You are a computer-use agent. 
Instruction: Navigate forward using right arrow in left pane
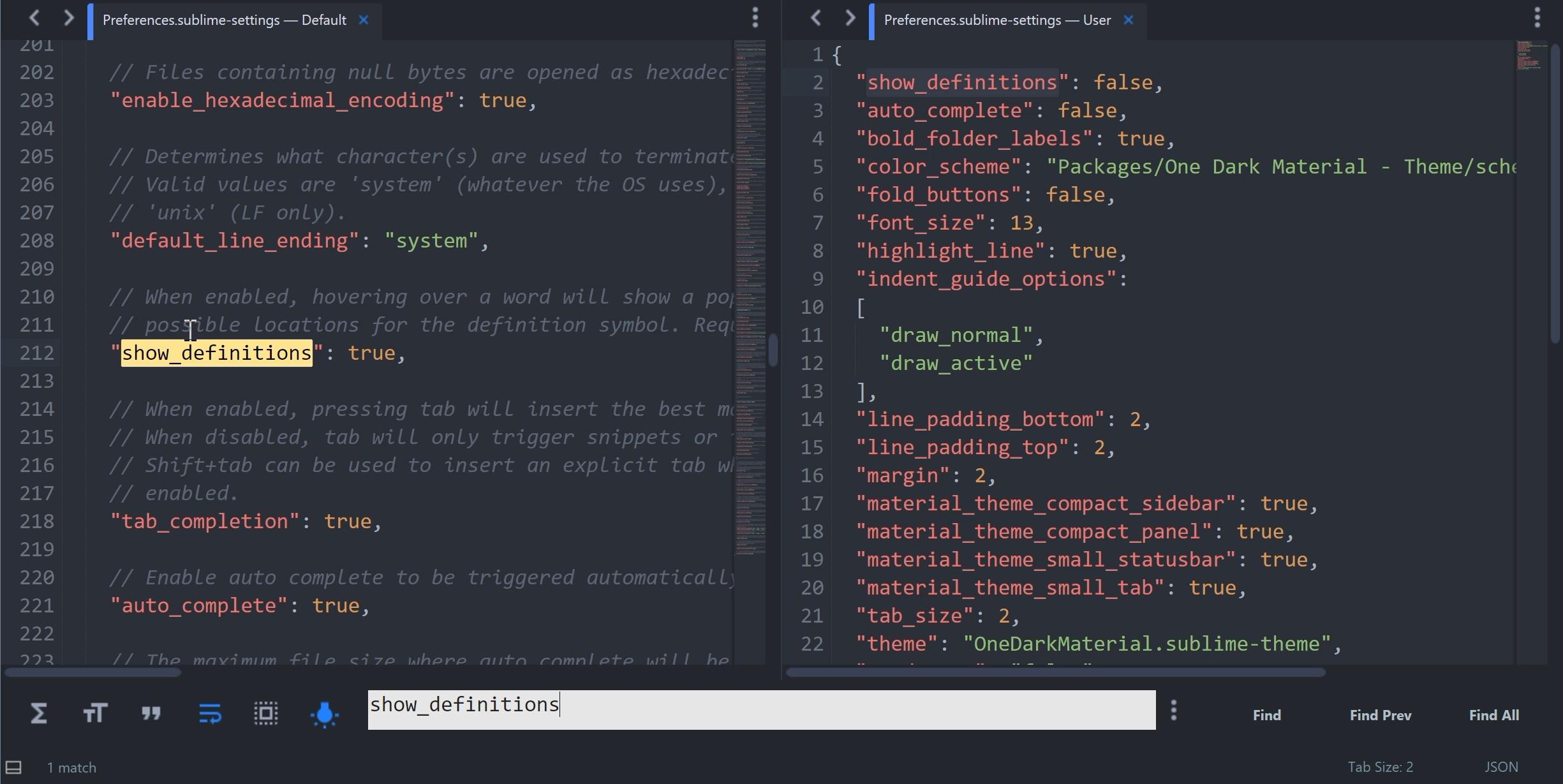click(x=68, y=17)
